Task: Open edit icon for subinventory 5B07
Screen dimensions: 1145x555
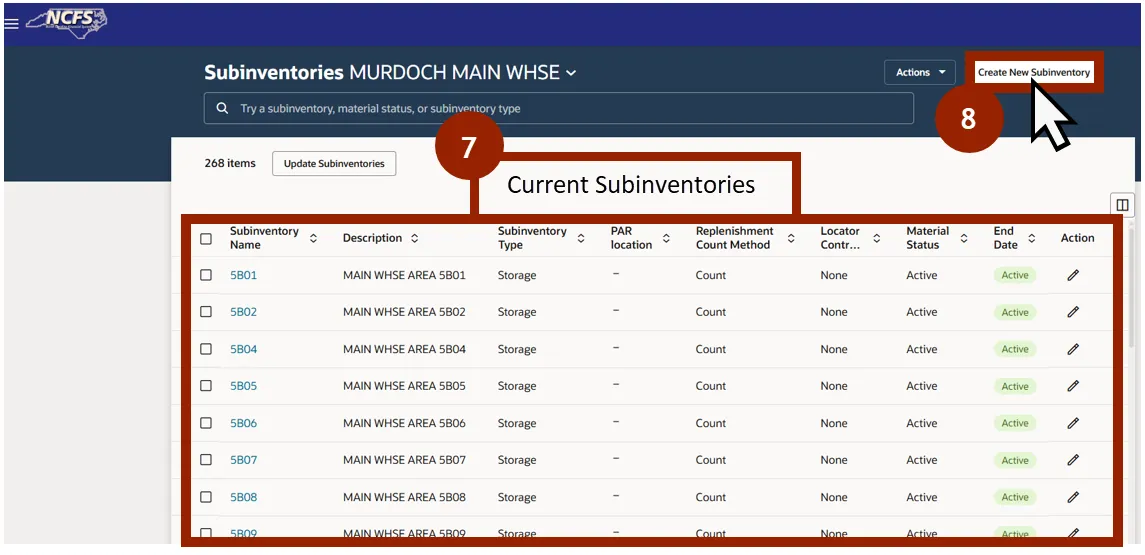Action: click(1073, 460)
